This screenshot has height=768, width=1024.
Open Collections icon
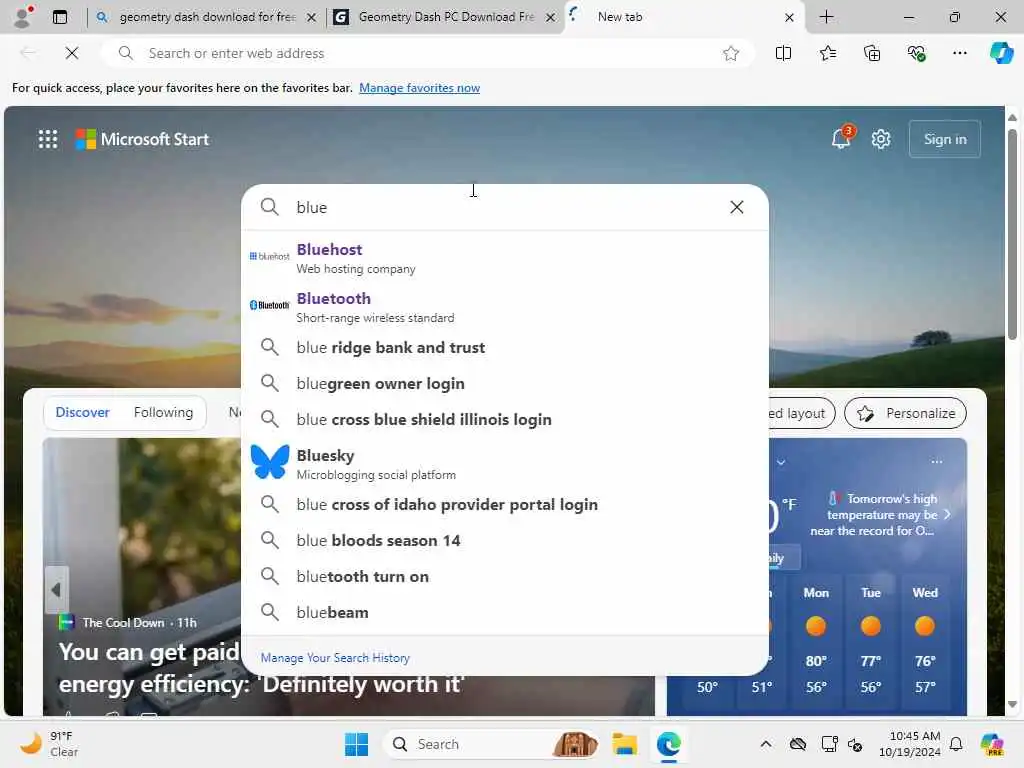872,53
